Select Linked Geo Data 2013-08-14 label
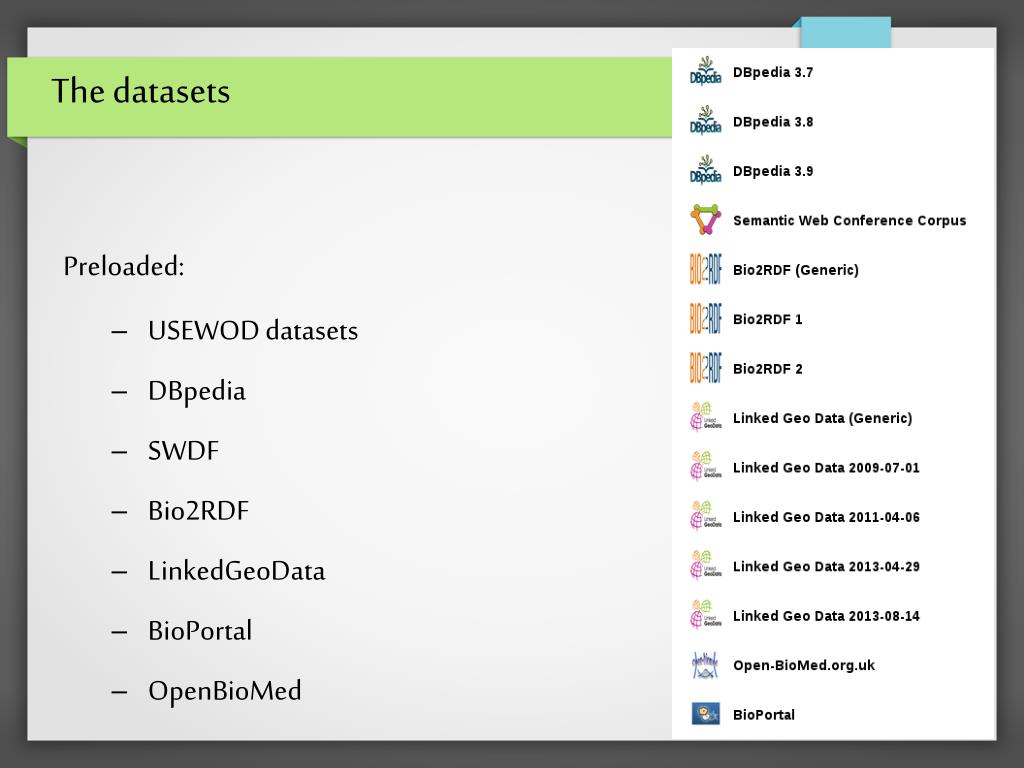 click(x=826, y=616)
